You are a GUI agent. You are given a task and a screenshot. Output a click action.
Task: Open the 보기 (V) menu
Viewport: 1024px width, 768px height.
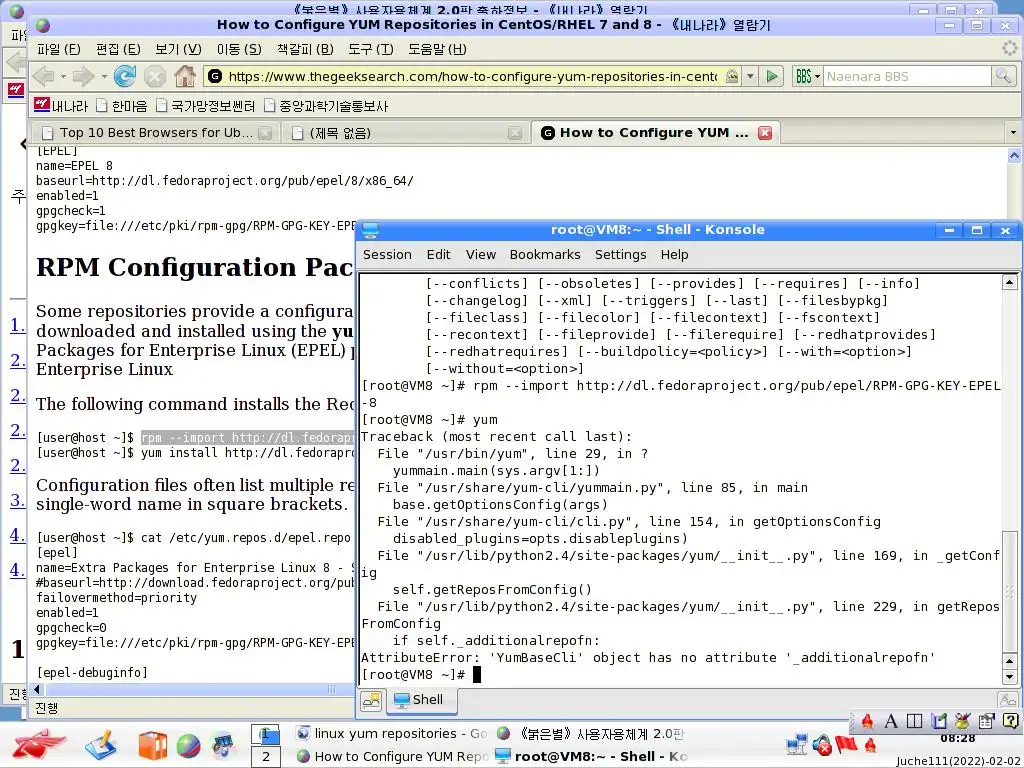pyautogui.click(x=178, y=49)
